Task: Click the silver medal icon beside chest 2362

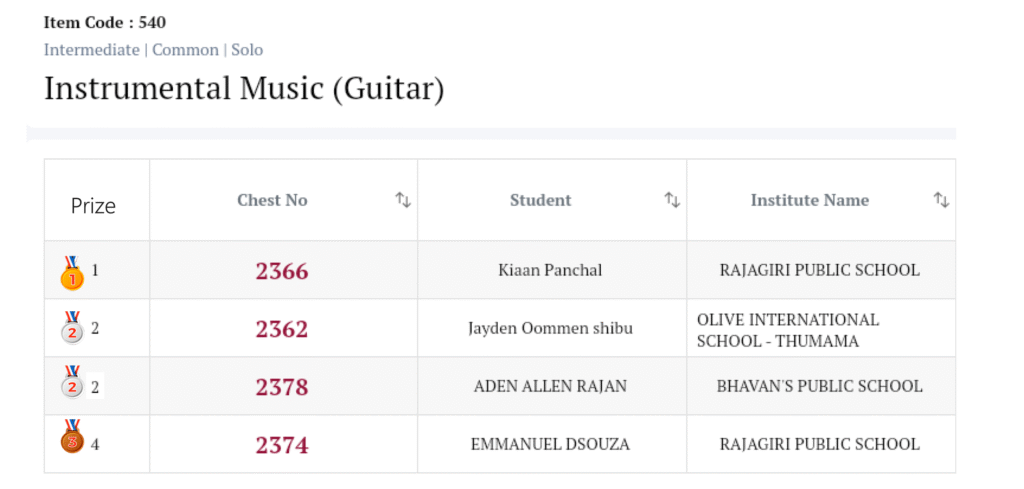Action: click(72, 328)
